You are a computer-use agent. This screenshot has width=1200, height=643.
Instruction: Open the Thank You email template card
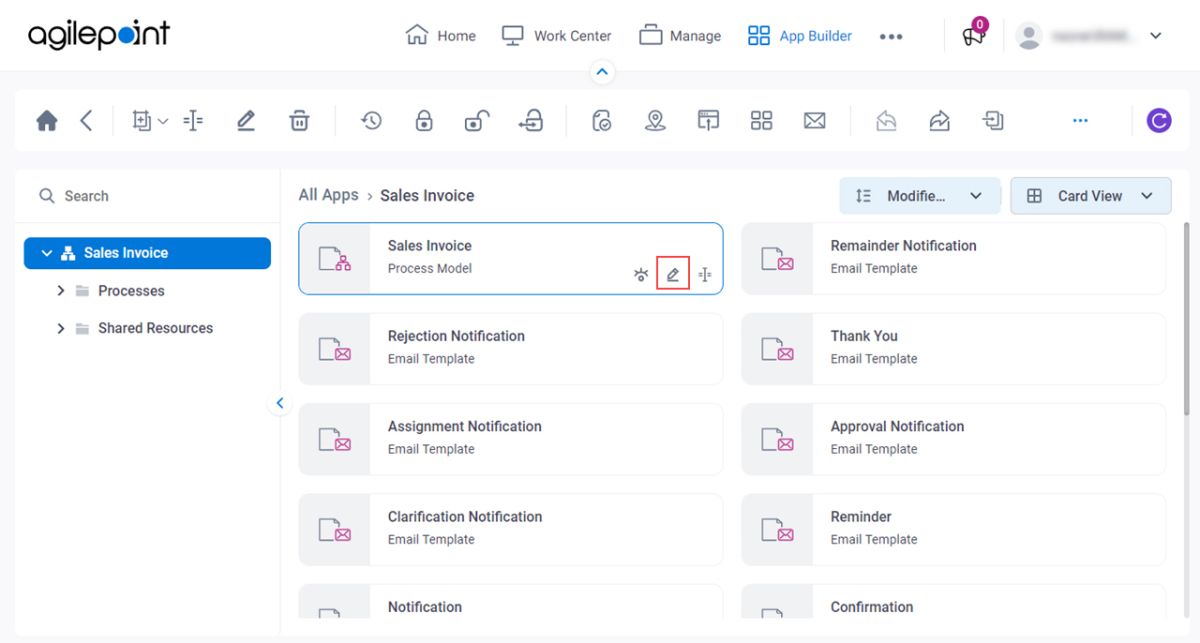953,349
